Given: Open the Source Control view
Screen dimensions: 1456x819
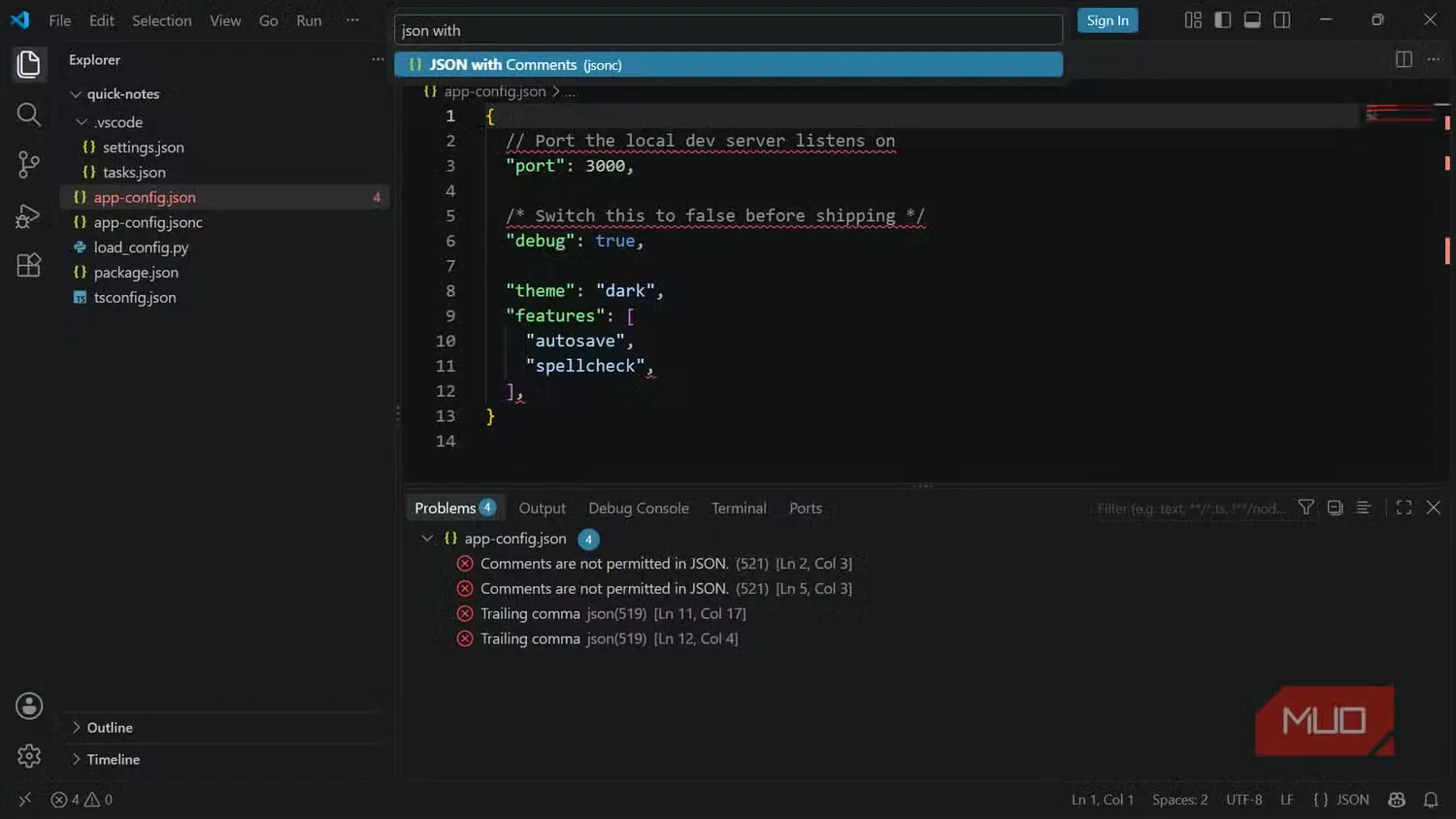Looking at the screenshot, I should 28,165.
